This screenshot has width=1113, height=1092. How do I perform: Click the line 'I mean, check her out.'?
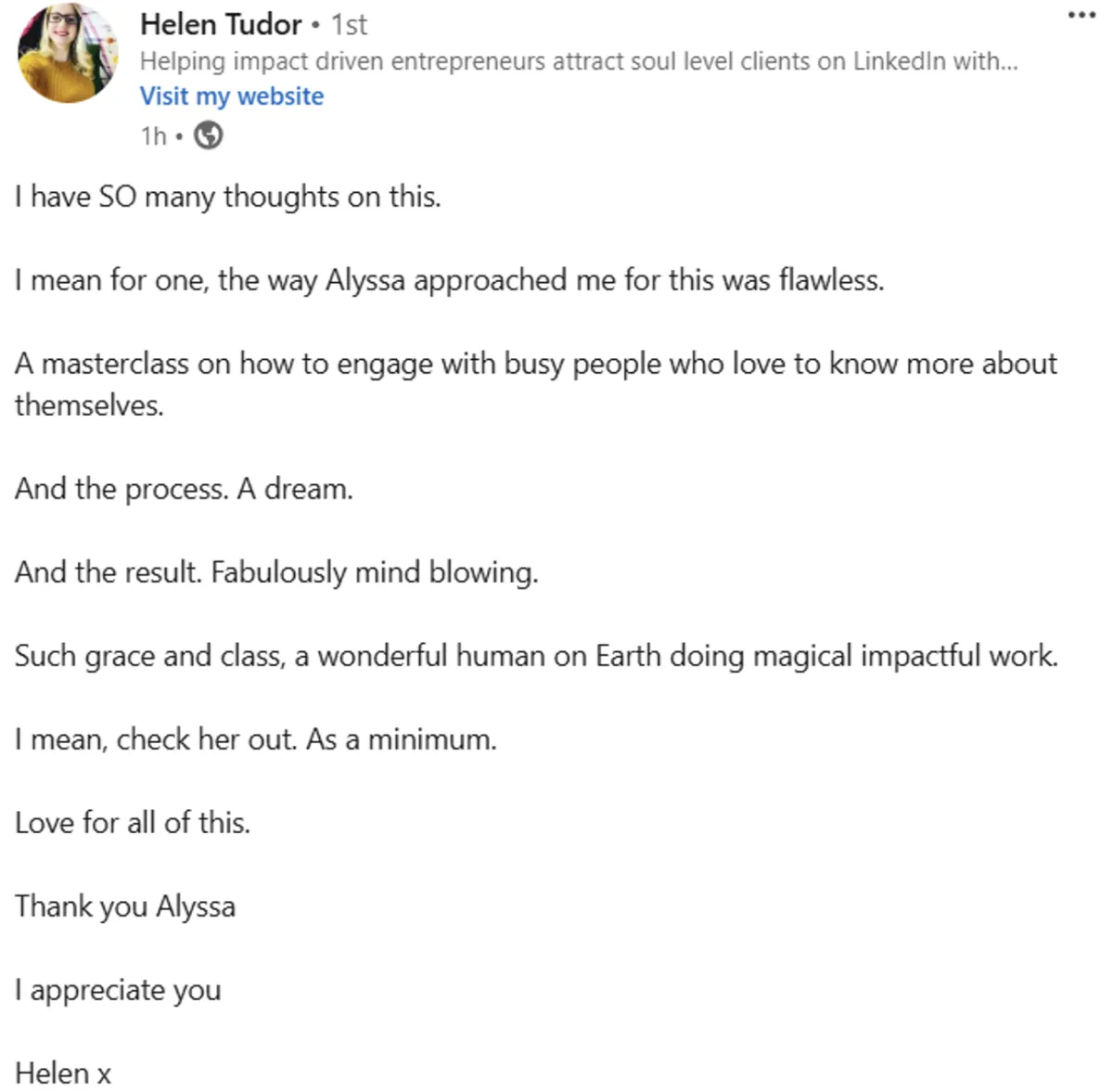click(x=255, y=739)
